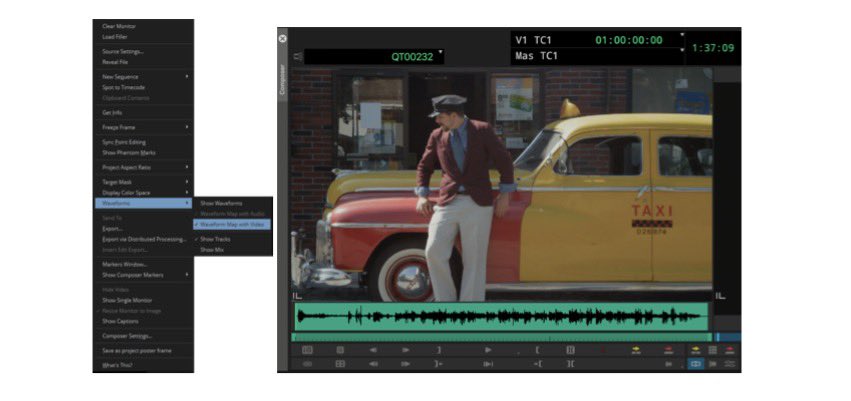This screenshot has height=401, width=851.
Task: Click the 1:37:09 duration readout
Action: [x=713, y=48]
